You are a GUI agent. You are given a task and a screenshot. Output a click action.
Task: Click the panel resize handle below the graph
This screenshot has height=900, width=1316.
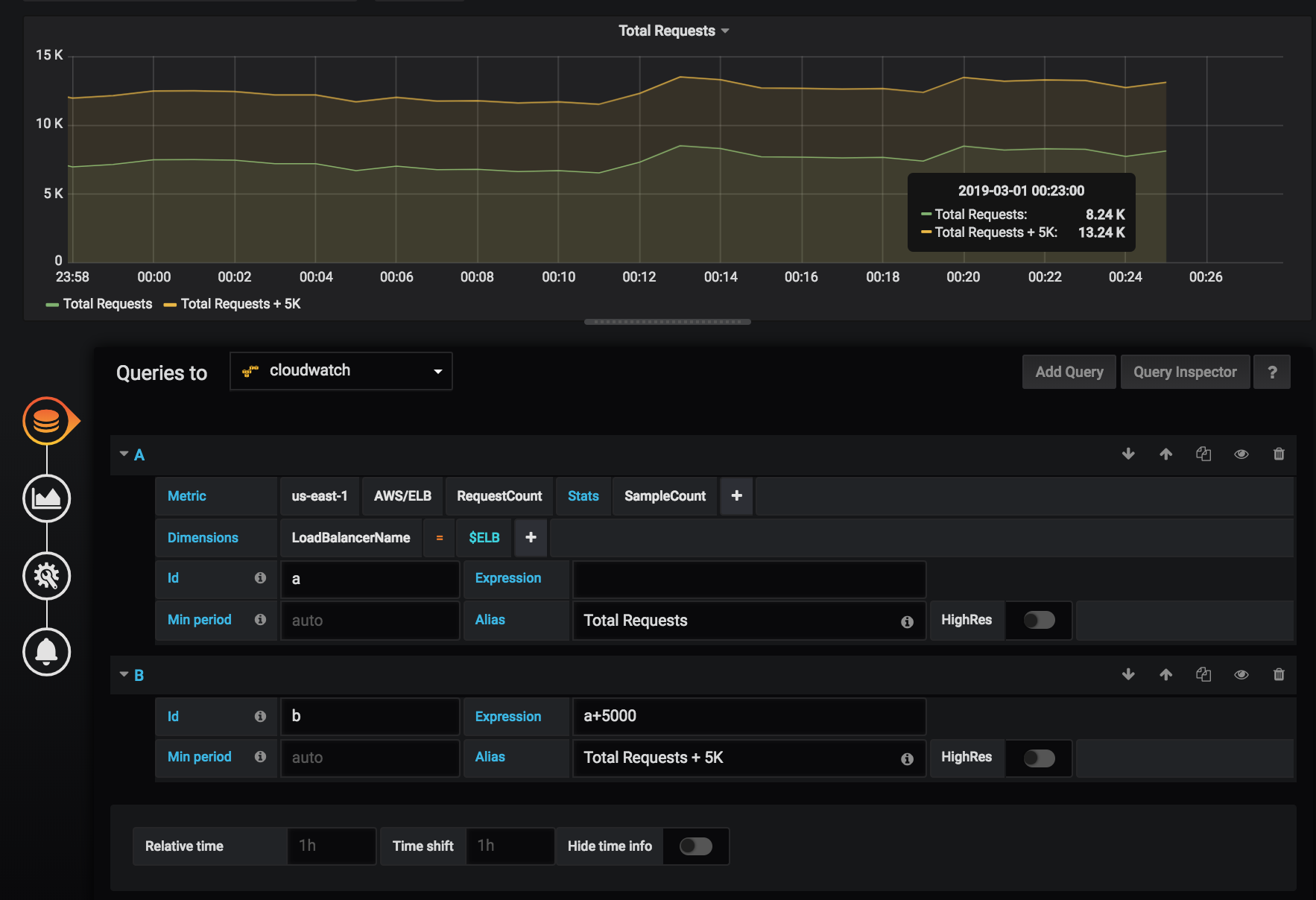(x=667, y=322)
